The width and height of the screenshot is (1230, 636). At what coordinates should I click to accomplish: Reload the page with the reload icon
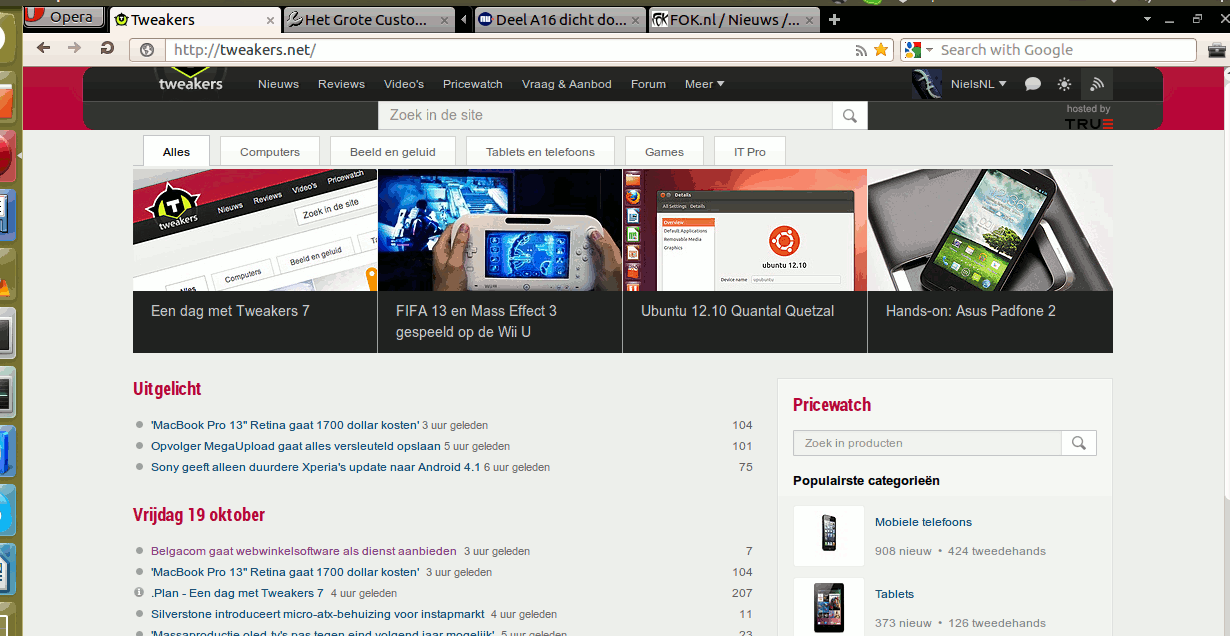tap(107, 48)
